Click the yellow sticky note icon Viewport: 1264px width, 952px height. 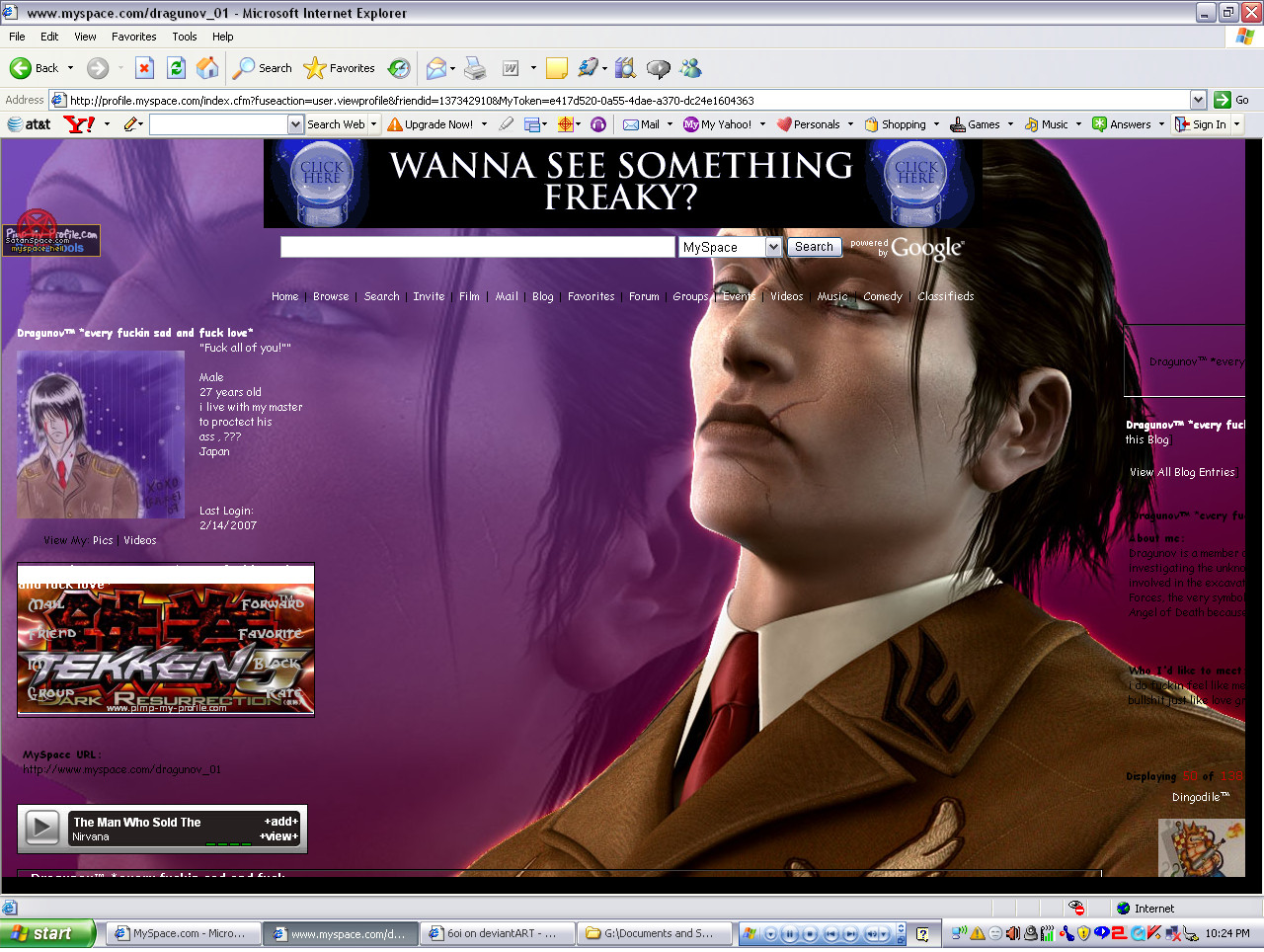click(x=557, y=68)
